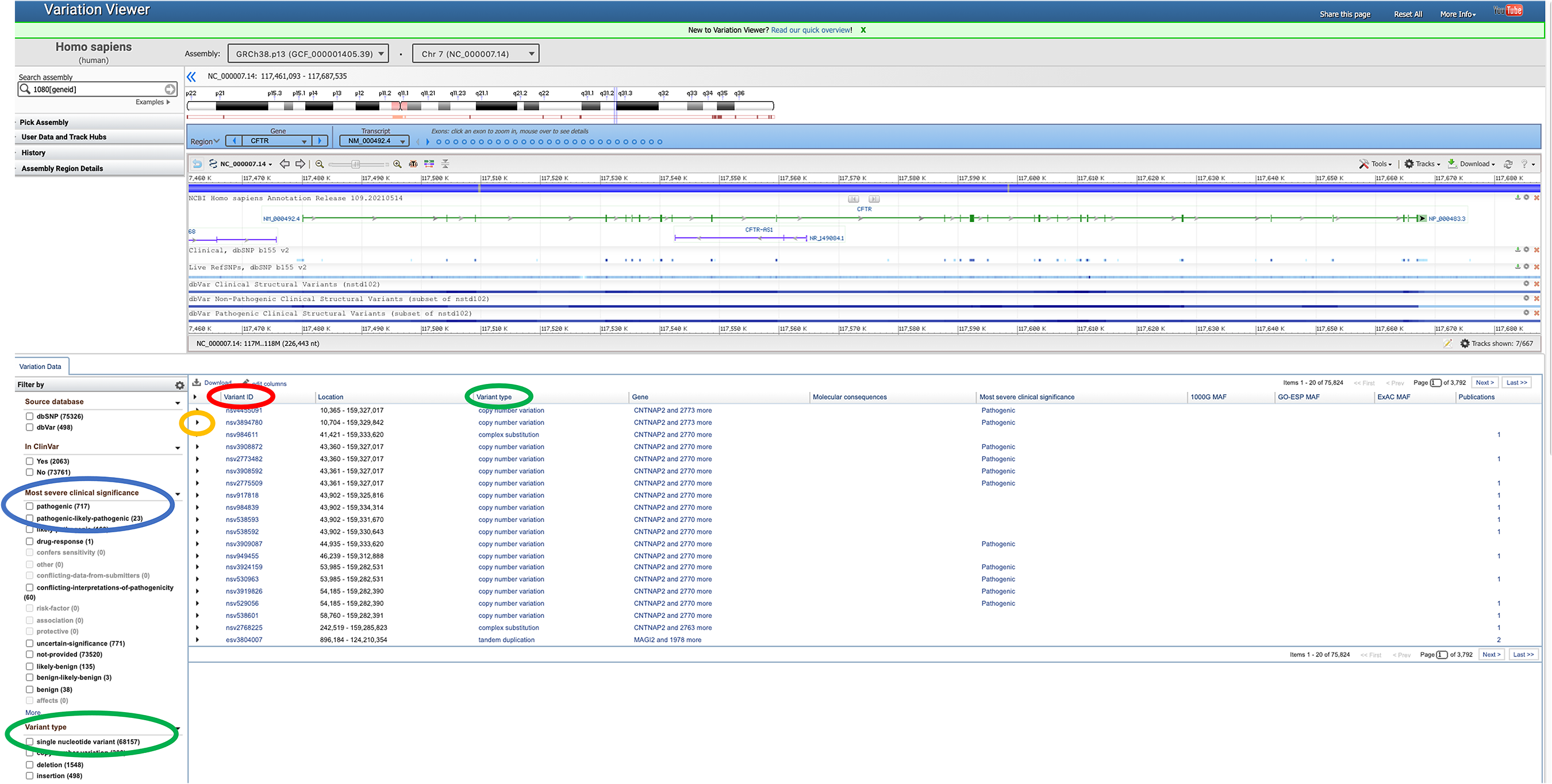This screenshot has height=784, width=1552.
Task: Open the Region dropdown
Action: [x=205, y=141]
